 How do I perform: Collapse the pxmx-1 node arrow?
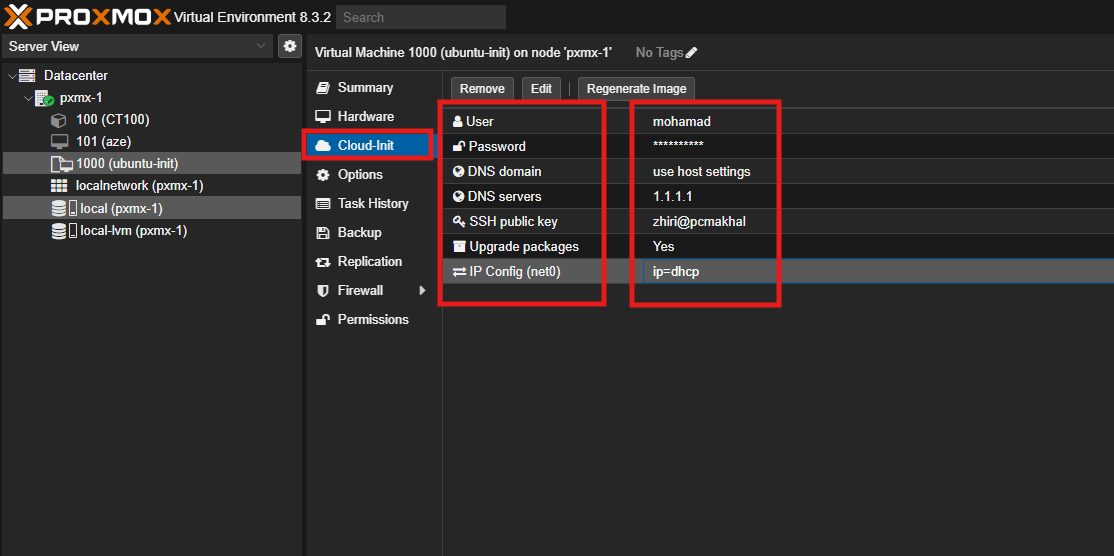28,98
